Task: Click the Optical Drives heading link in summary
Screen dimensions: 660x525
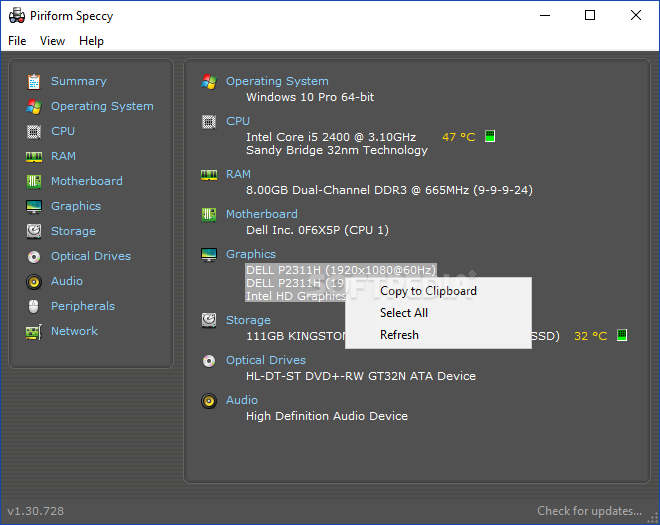Action: (266, 360)
